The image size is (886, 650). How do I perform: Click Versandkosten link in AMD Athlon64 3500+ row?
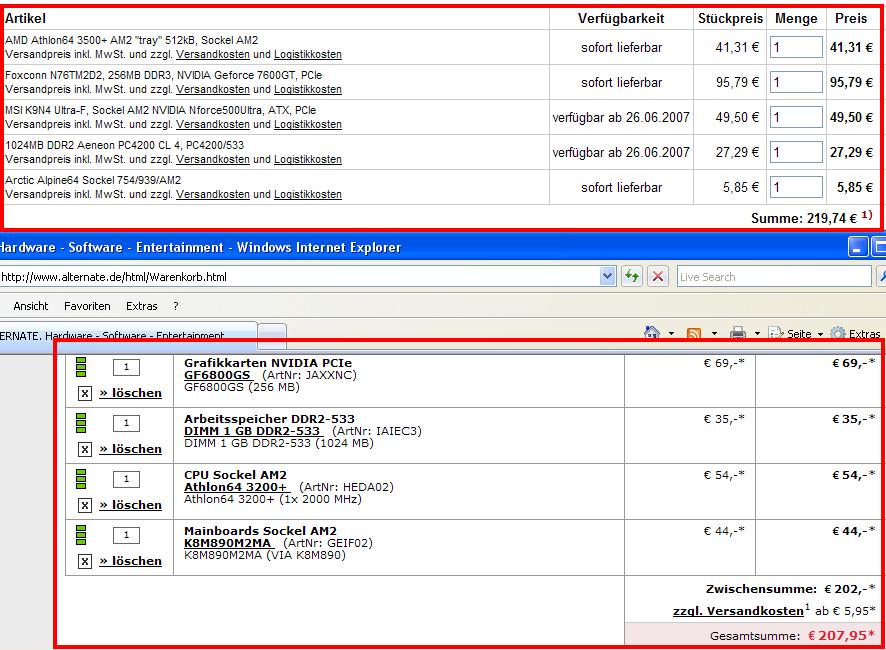[213, 54]
